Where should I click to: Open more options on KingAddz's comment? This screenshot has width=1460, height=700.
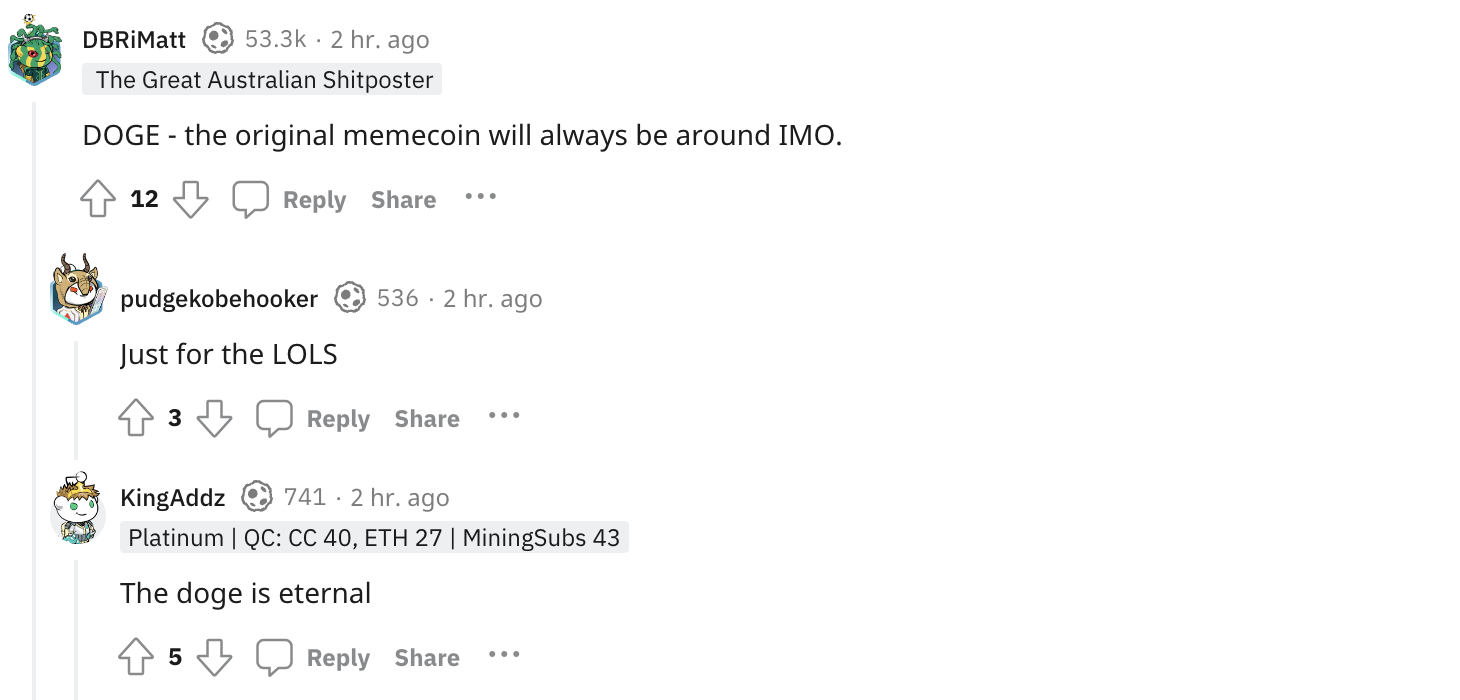pyautogui.click(x=504, y=655)
